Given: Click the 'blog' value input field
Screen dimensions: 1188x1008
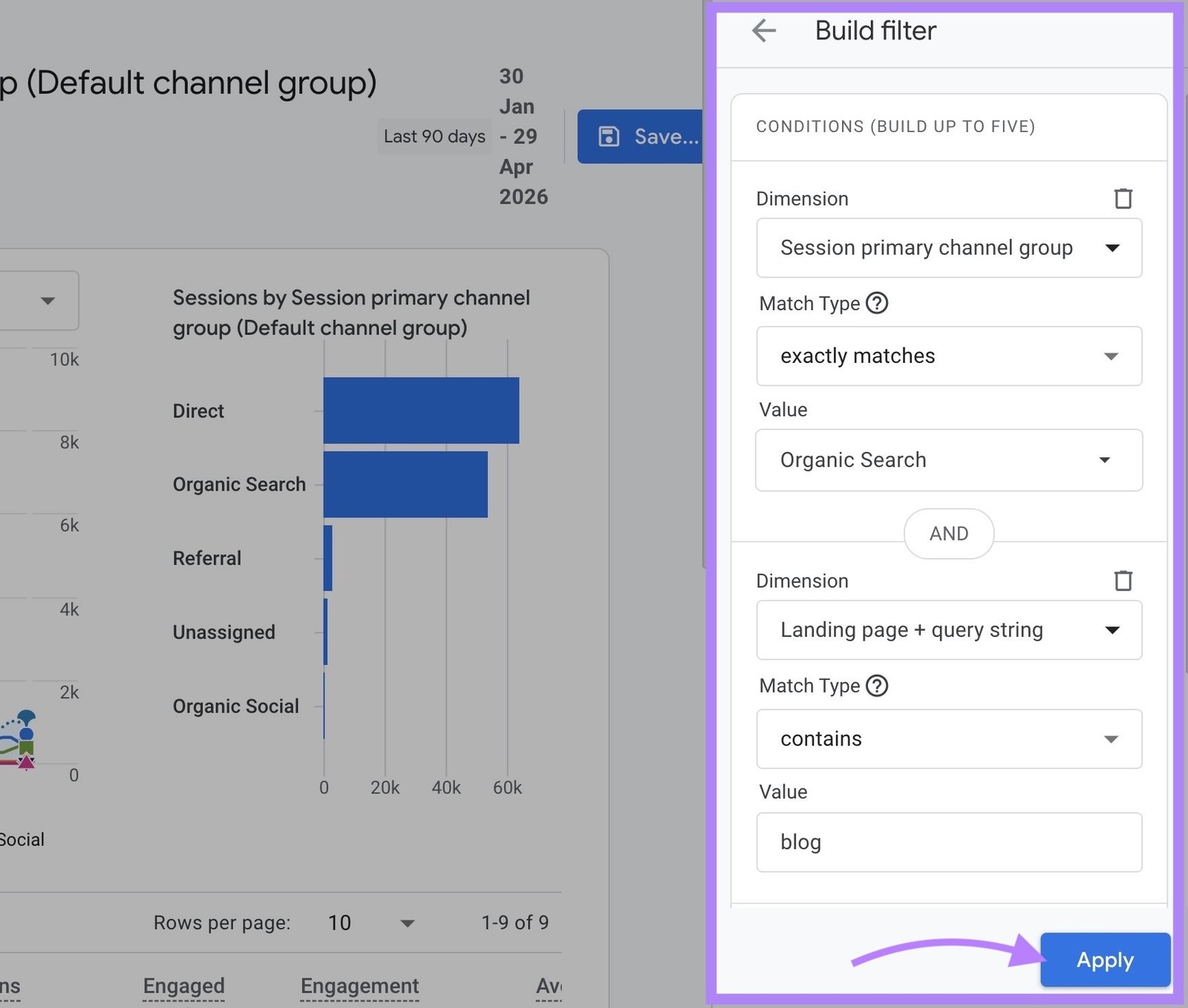Looking at the screenshot, I should point(949,842).
